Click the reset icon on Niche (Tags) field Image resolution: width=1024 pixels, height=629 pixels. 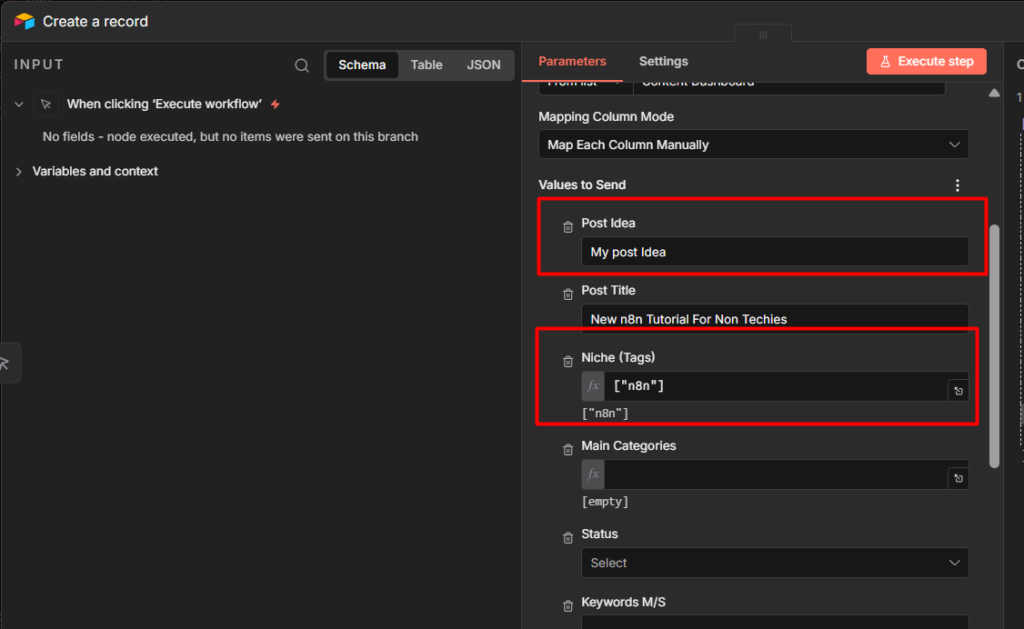click(958, 391)
